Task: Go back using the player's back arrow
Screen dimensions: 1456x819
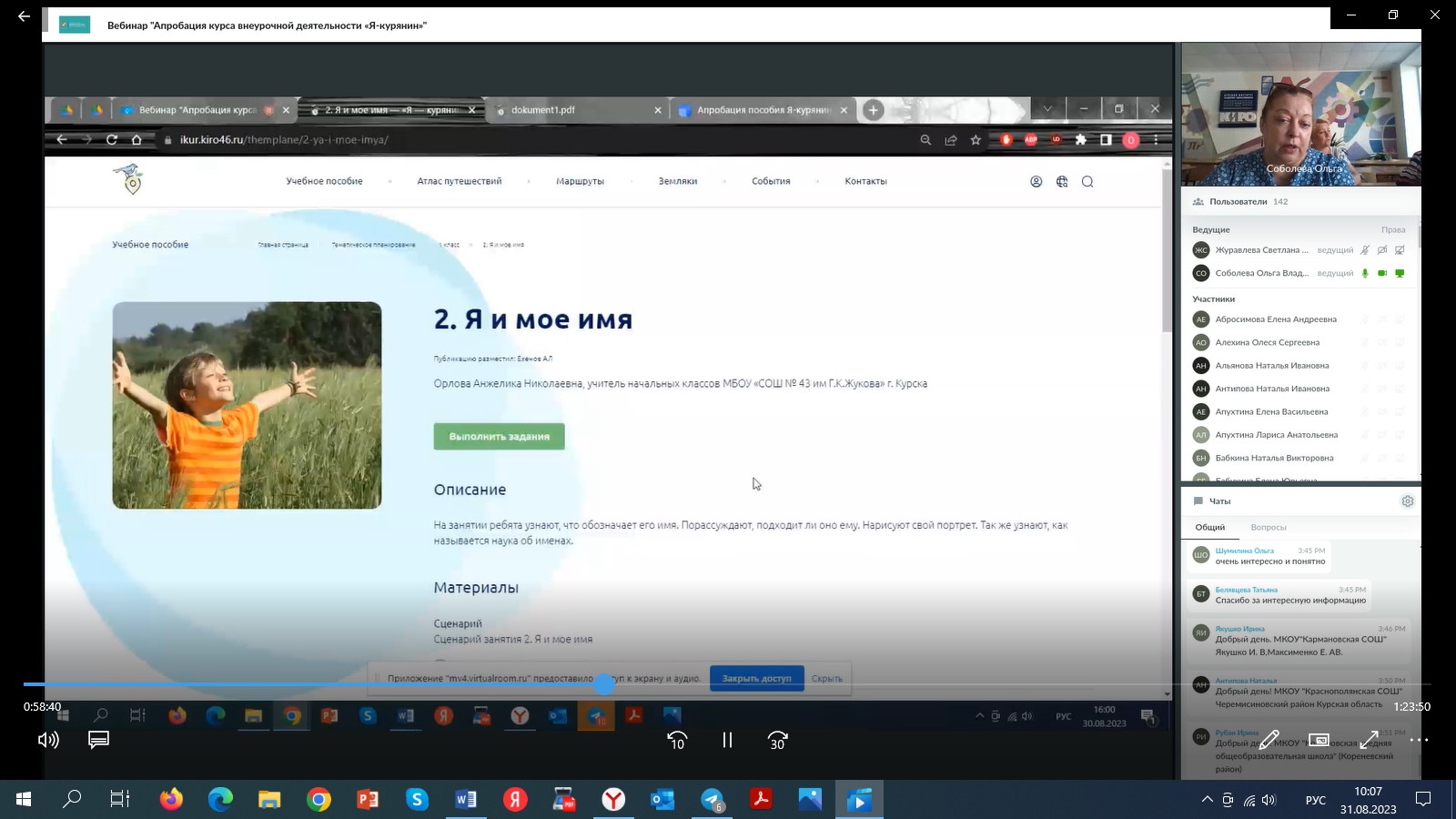Action: click(x=24, y=16)
